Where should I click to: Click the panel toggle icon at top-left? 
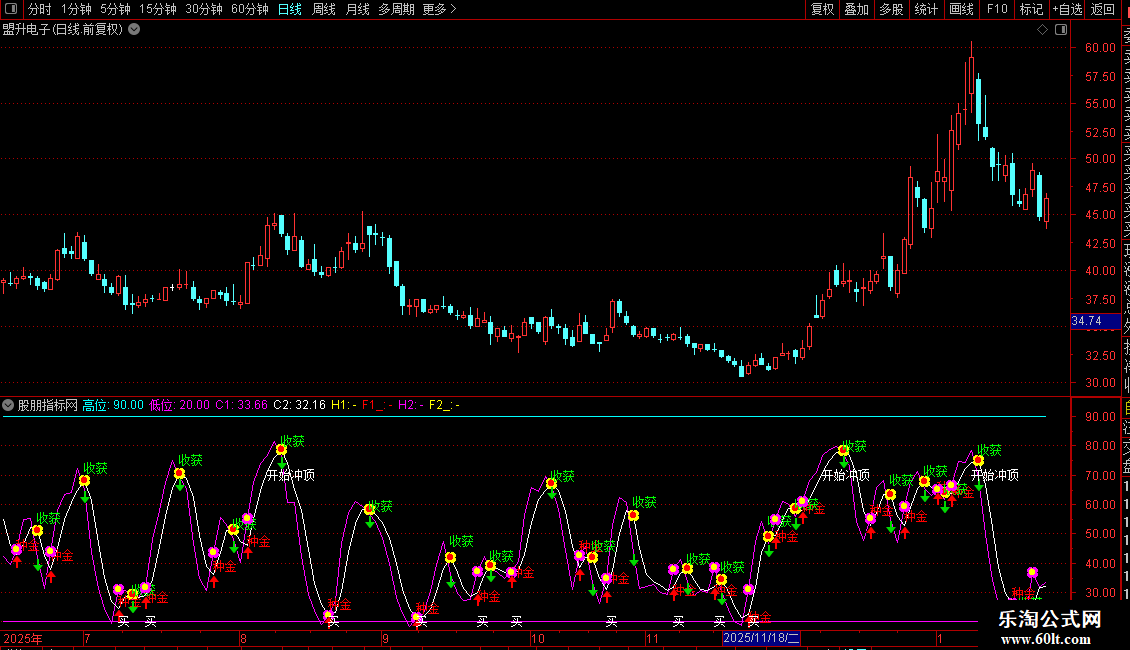pyautogui.click(x=11, y=9)
